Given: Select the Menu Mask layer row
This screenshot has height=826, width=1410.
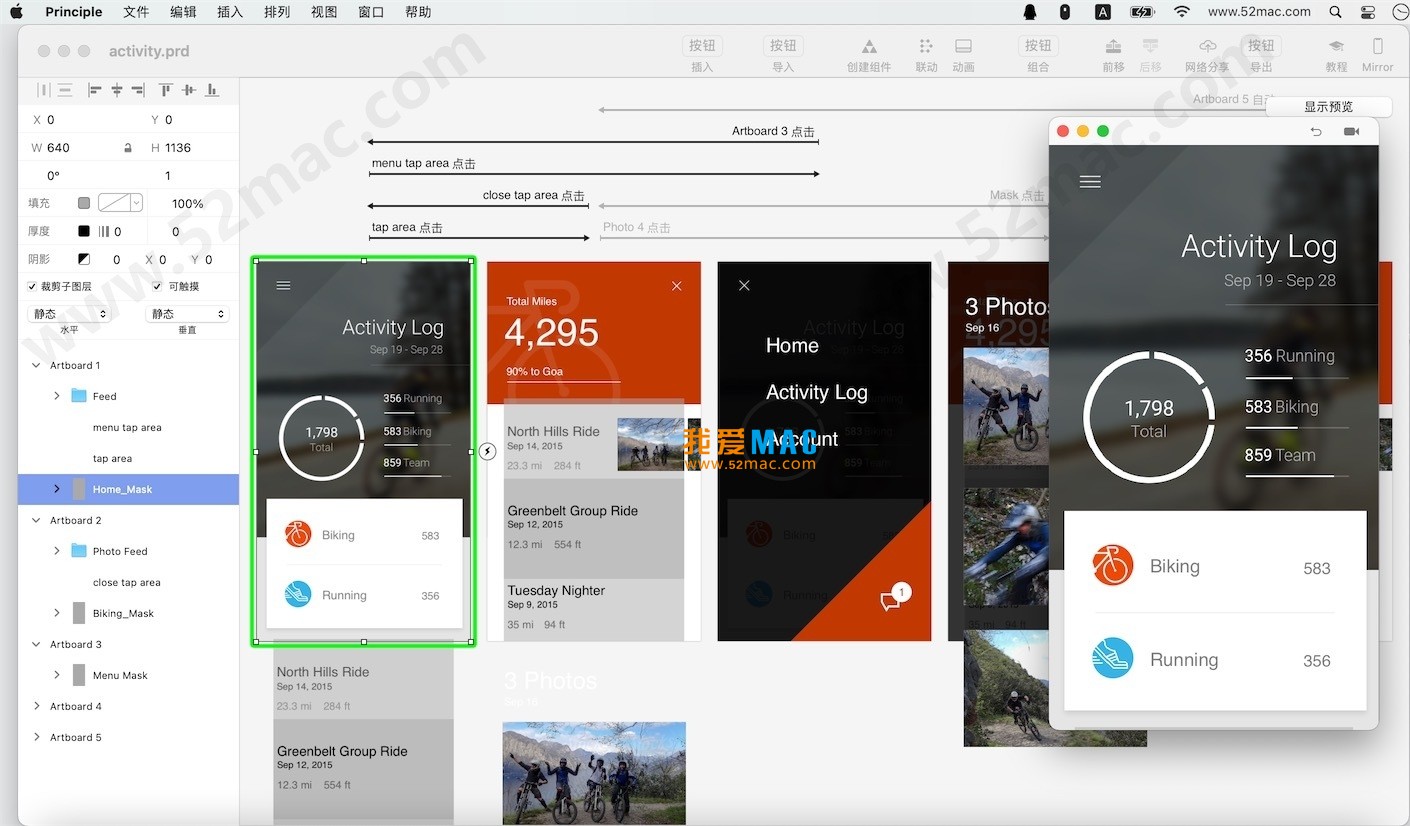Looking at the screenshot, I should 128,676.
